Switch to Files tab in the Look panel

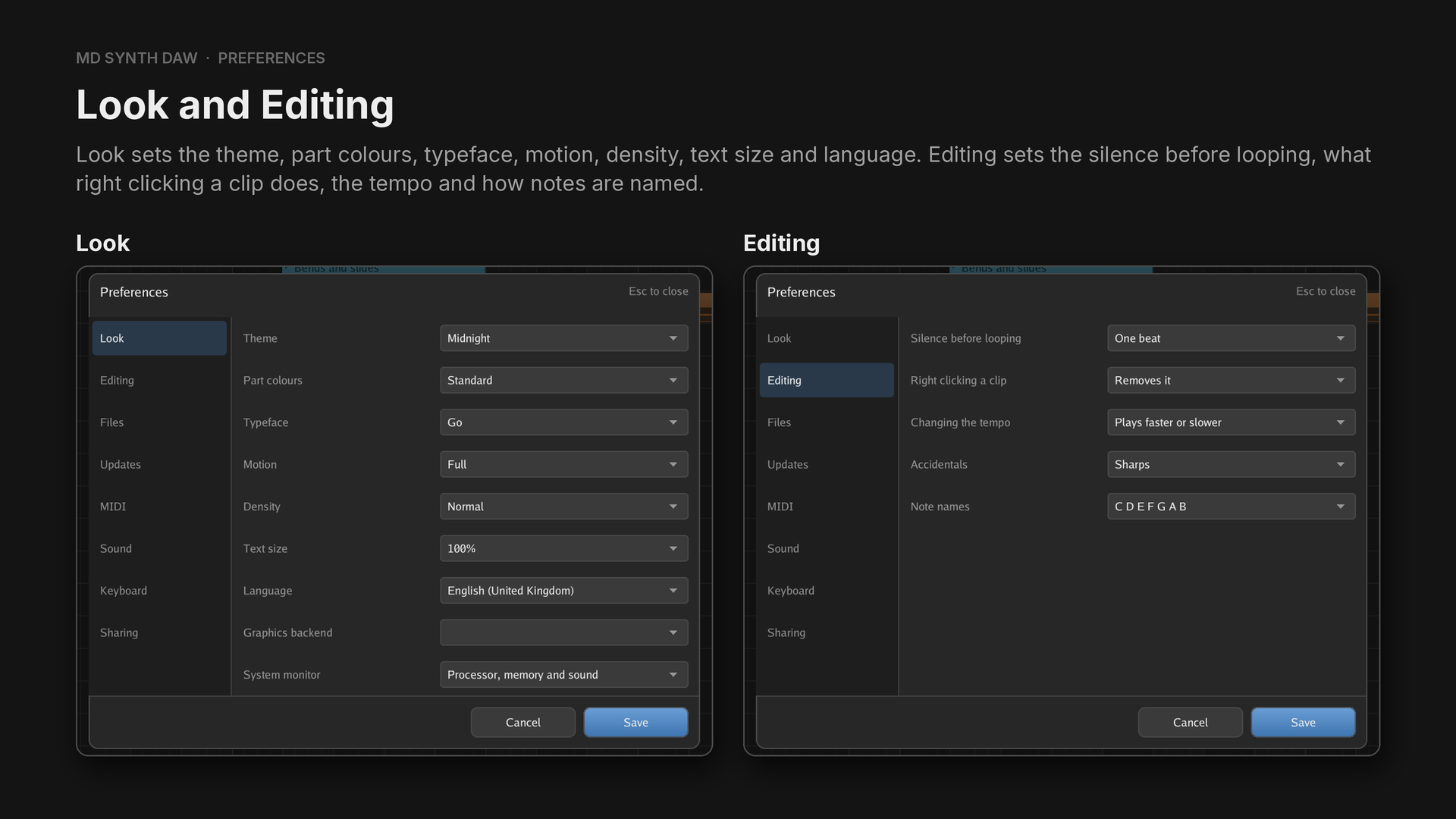[159, 422]
